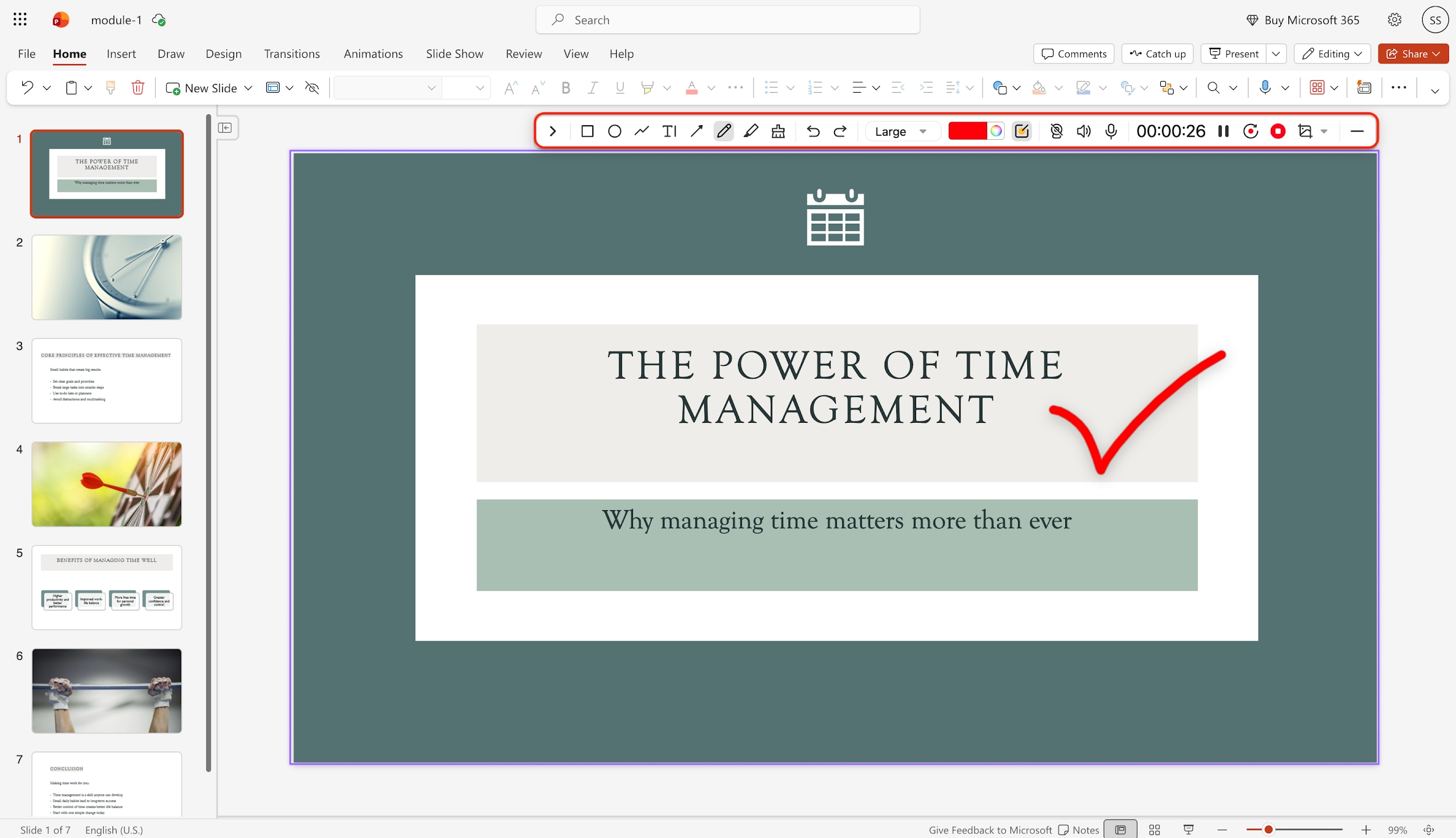Toggle the camera off
The height and width of the screenshot is (838, 1456).
1056,131
